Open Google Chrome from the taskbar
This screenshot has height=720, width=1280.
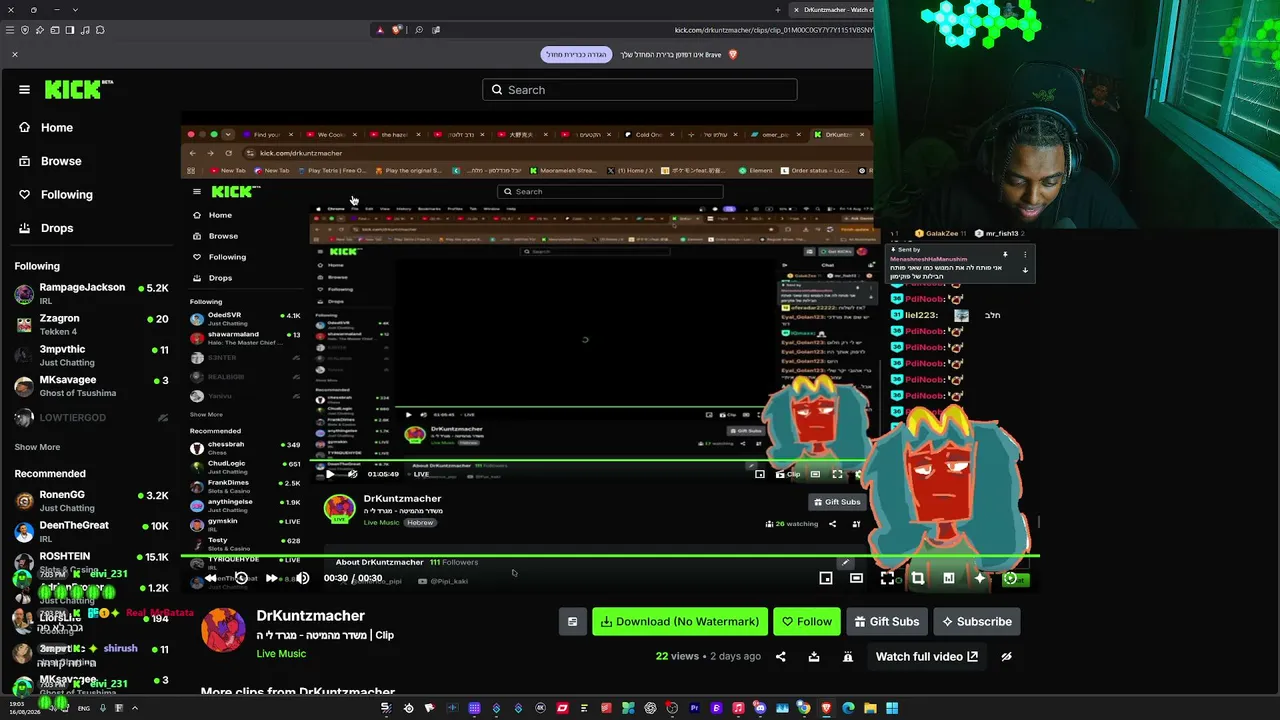pyautogui.click(x=804, y=708)
